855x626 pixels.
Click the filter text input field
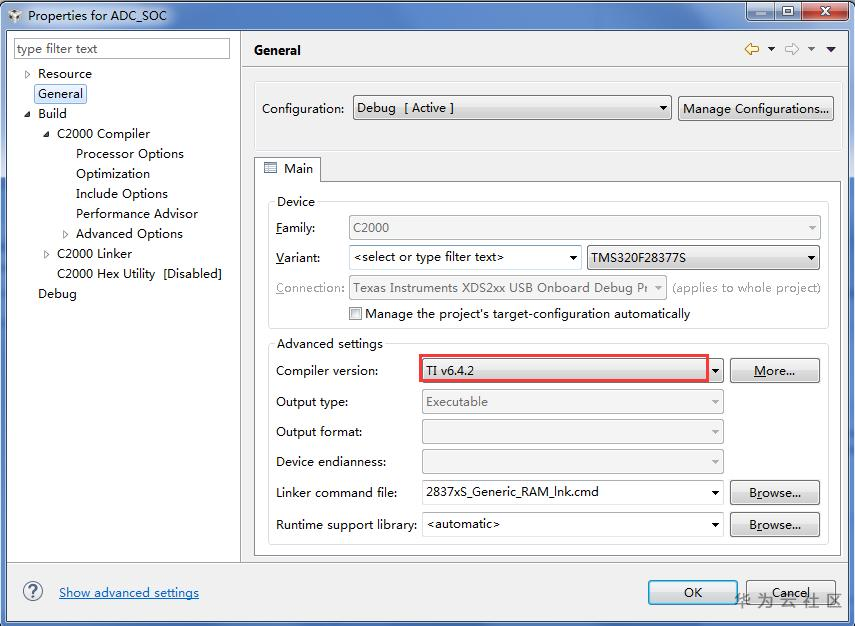[121, 48]
